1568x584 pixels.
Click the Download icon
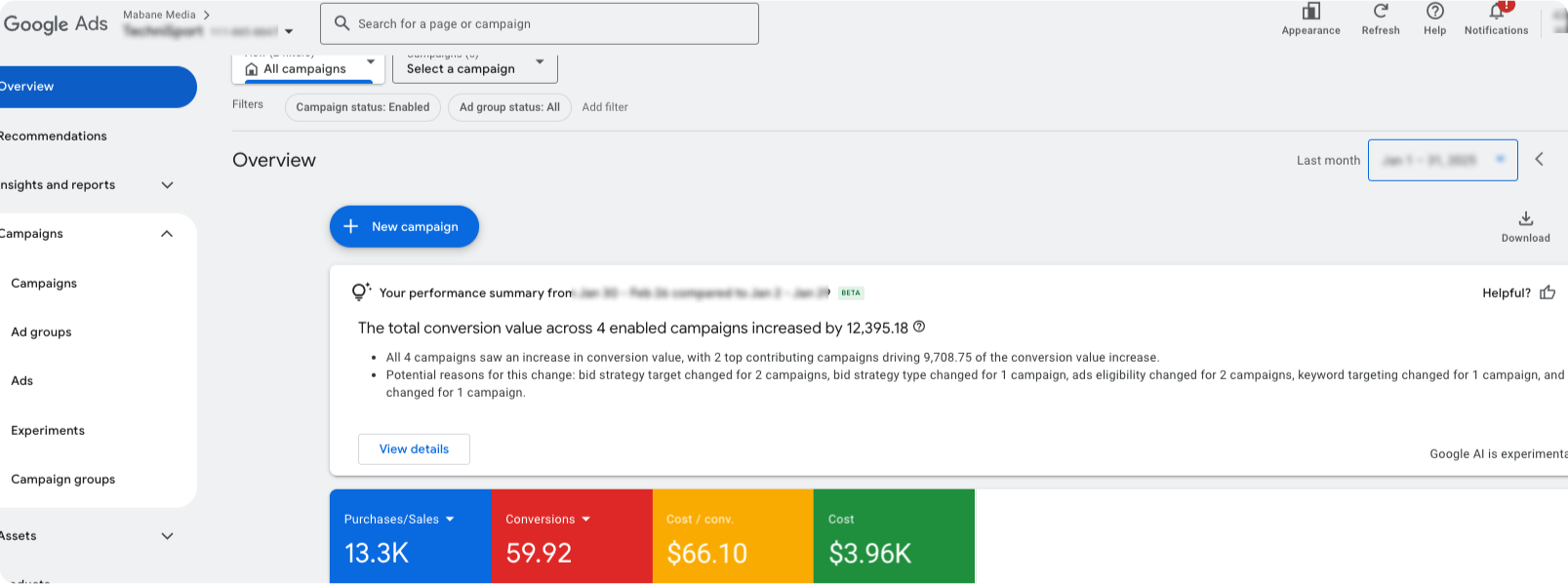point(1525,219)
